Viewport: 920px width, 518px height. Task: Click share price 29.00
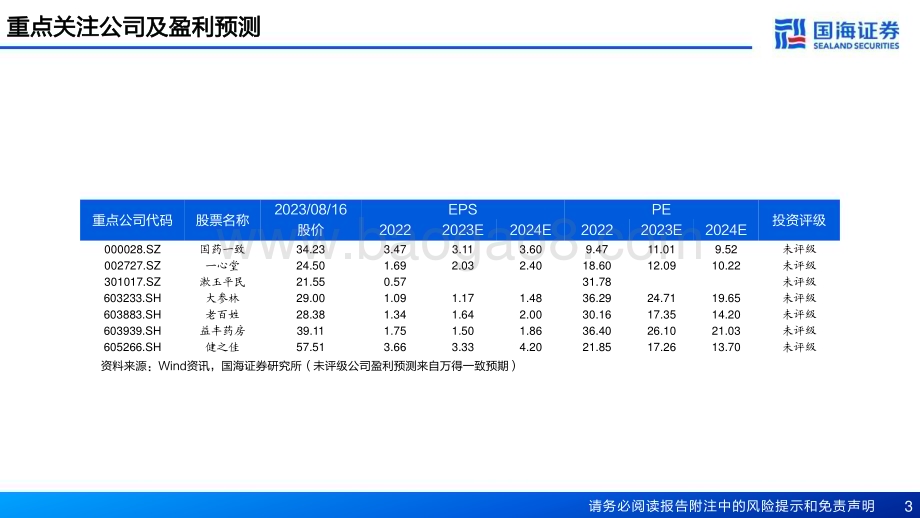click(x=310, y=298)
